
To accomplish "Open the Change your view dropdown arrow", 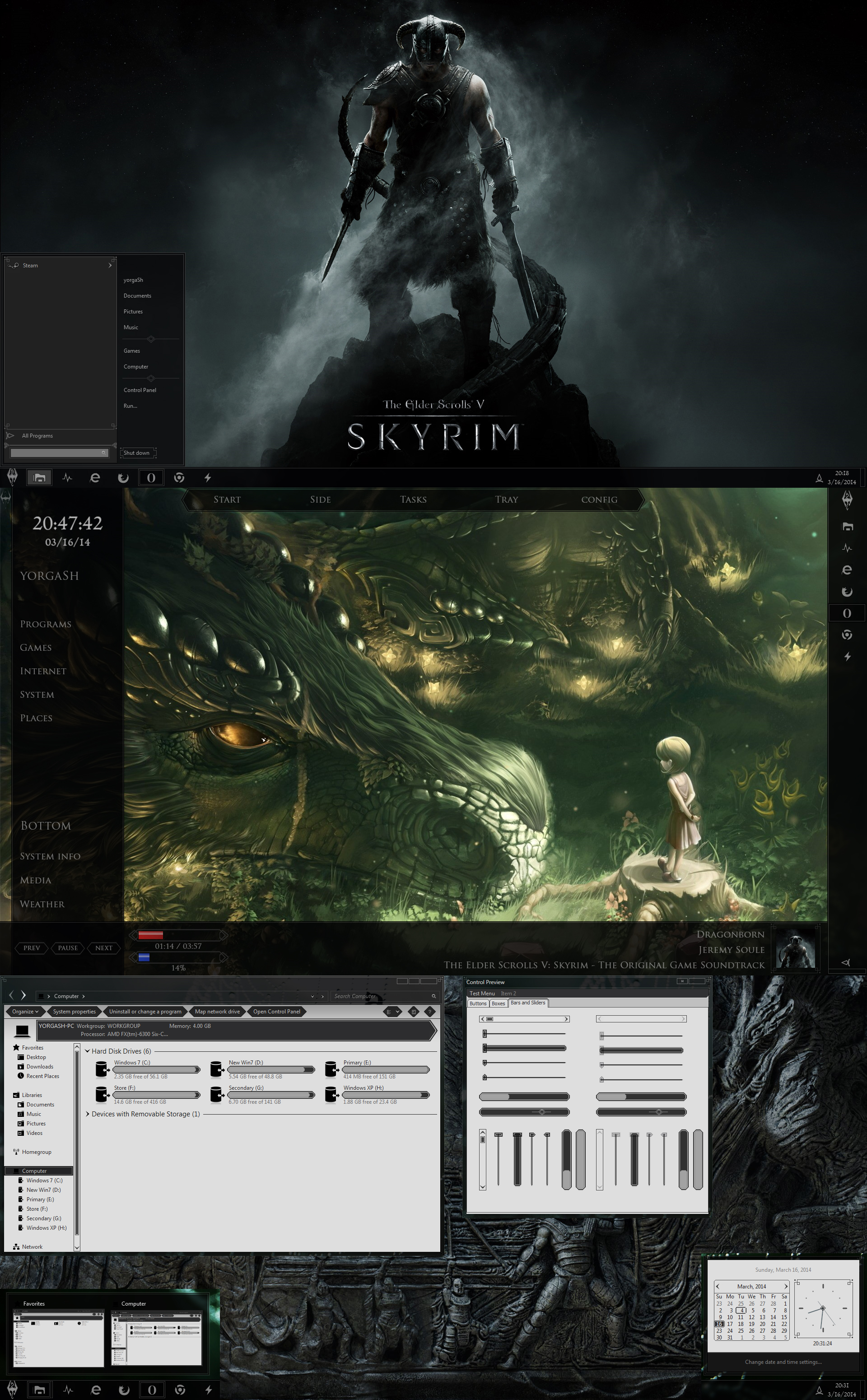I will point(398,1012).
